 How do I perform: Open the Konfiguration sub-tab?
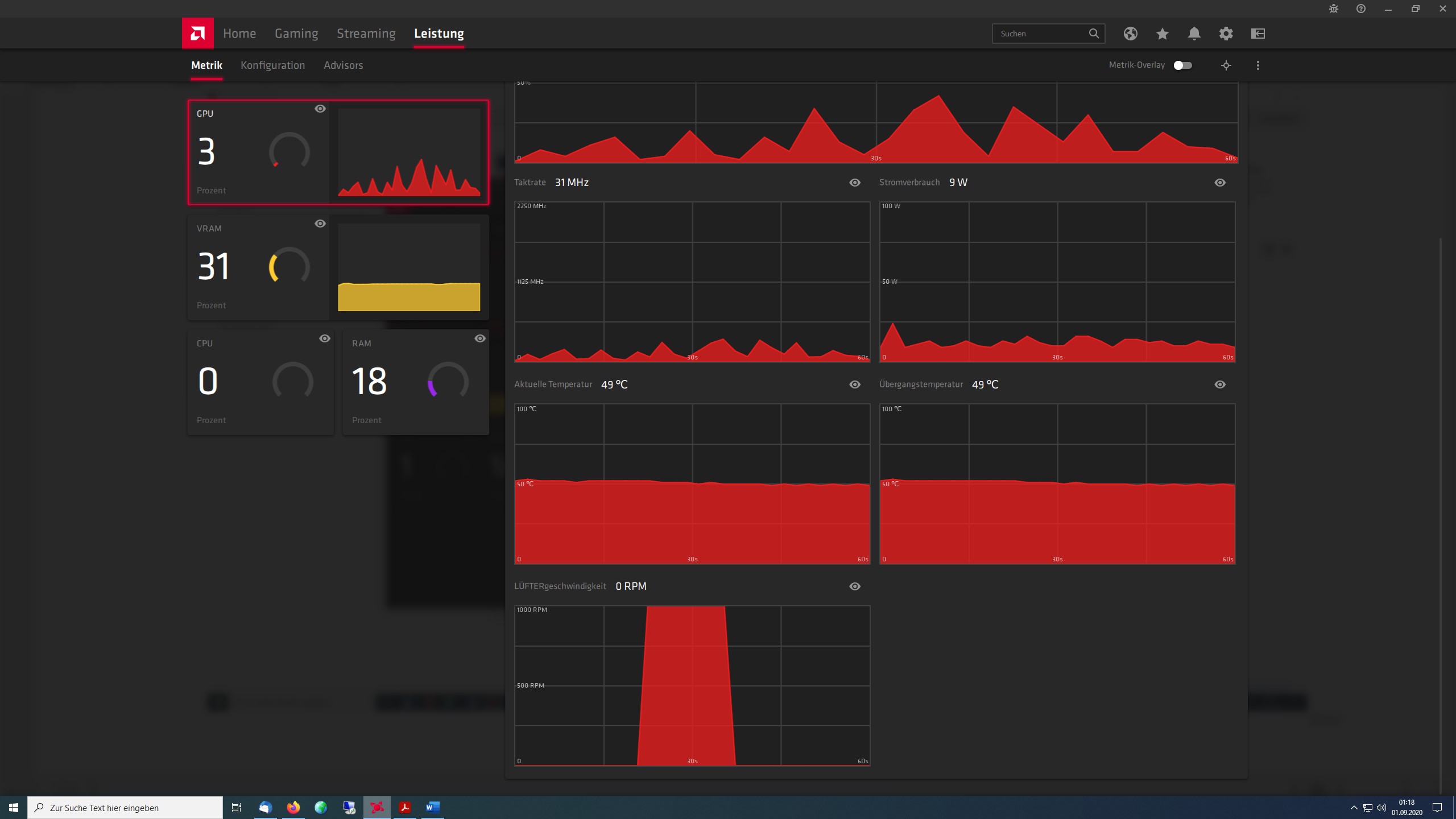click(x=272, y=65)
